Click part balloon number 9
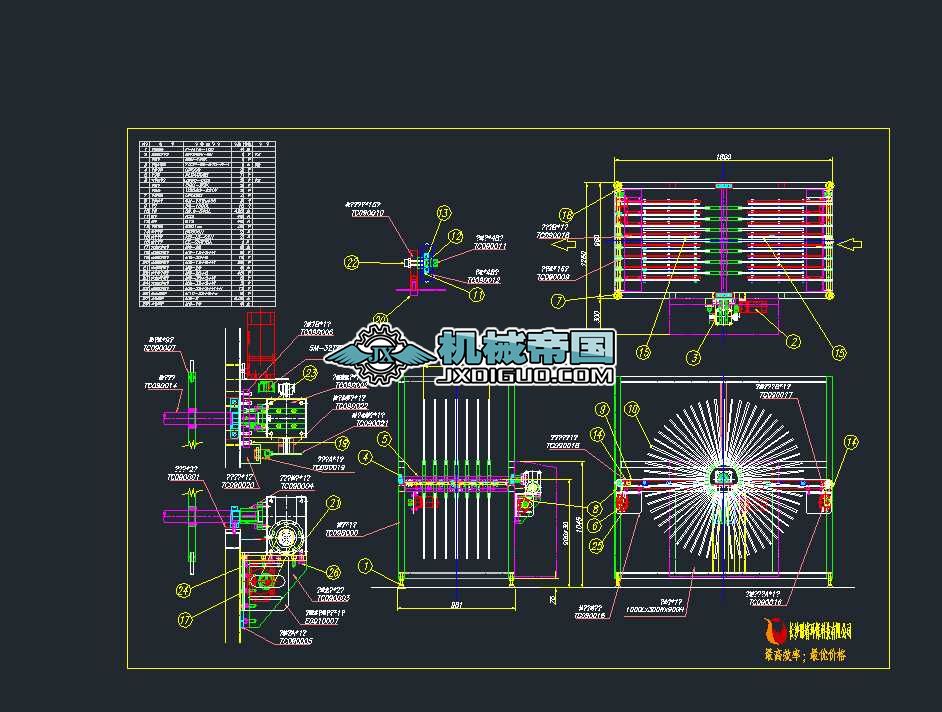The width and height of the screenshot is (942, 712). click(602, 410)
